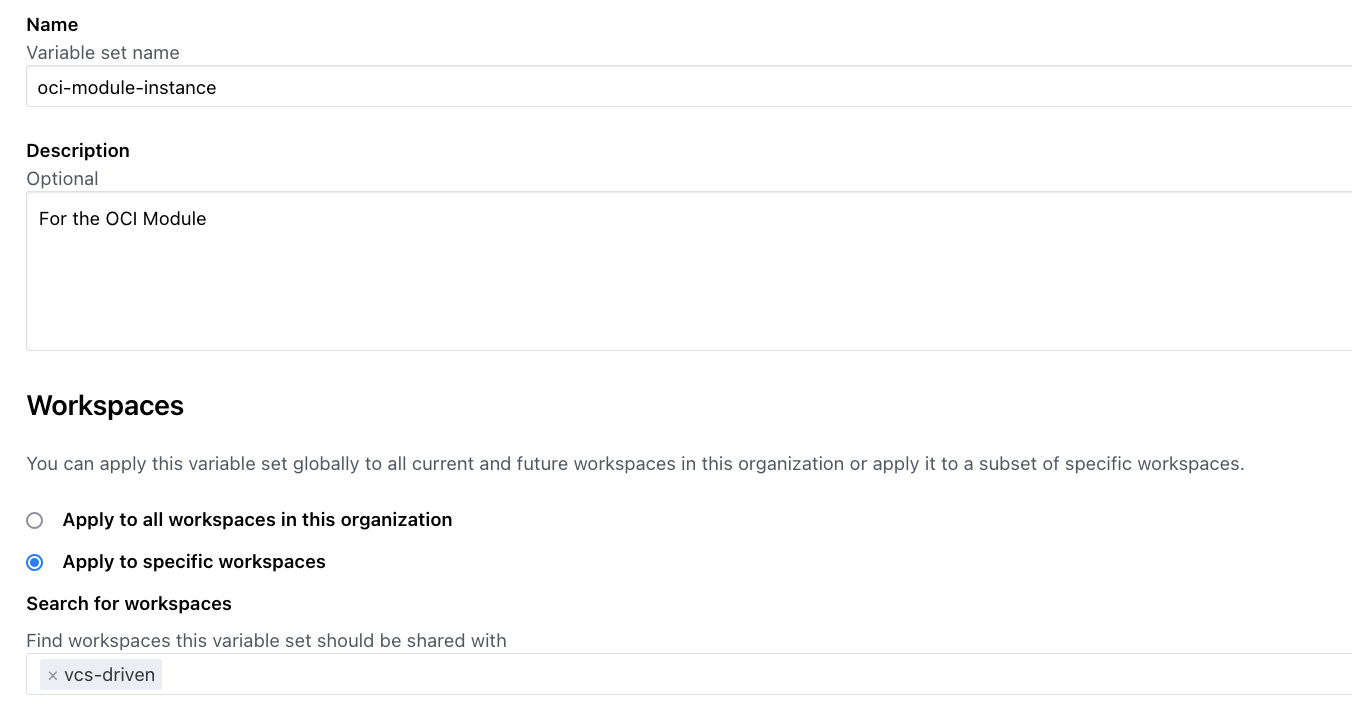Image resolution: width=1352 pixels, height=720 pixels.
Task: Click the Workspaces section heading
Action: pyautogui.click(x=105, y=405)
